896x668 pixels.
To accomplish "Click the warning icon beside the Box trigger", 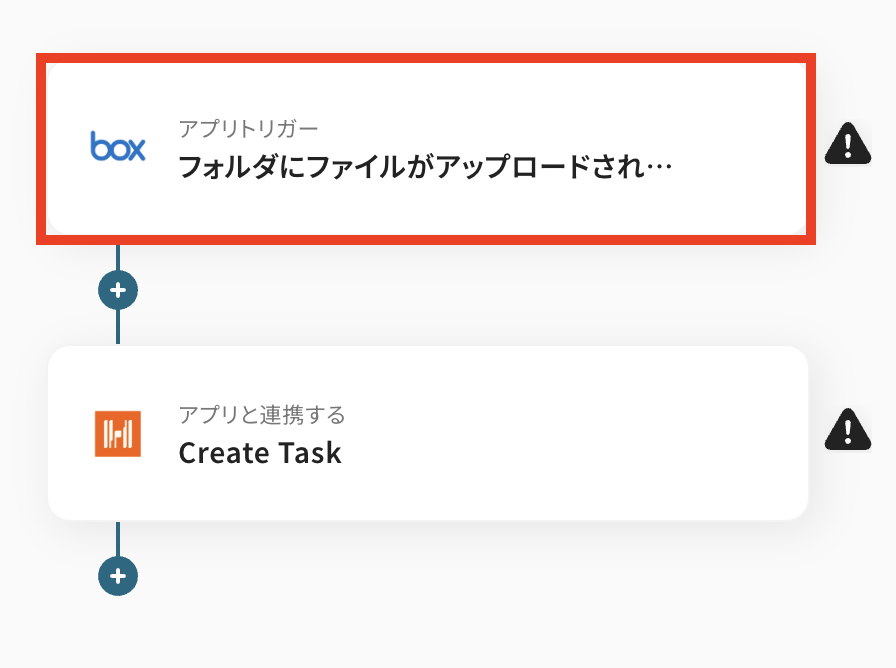I will click(847, 143).
